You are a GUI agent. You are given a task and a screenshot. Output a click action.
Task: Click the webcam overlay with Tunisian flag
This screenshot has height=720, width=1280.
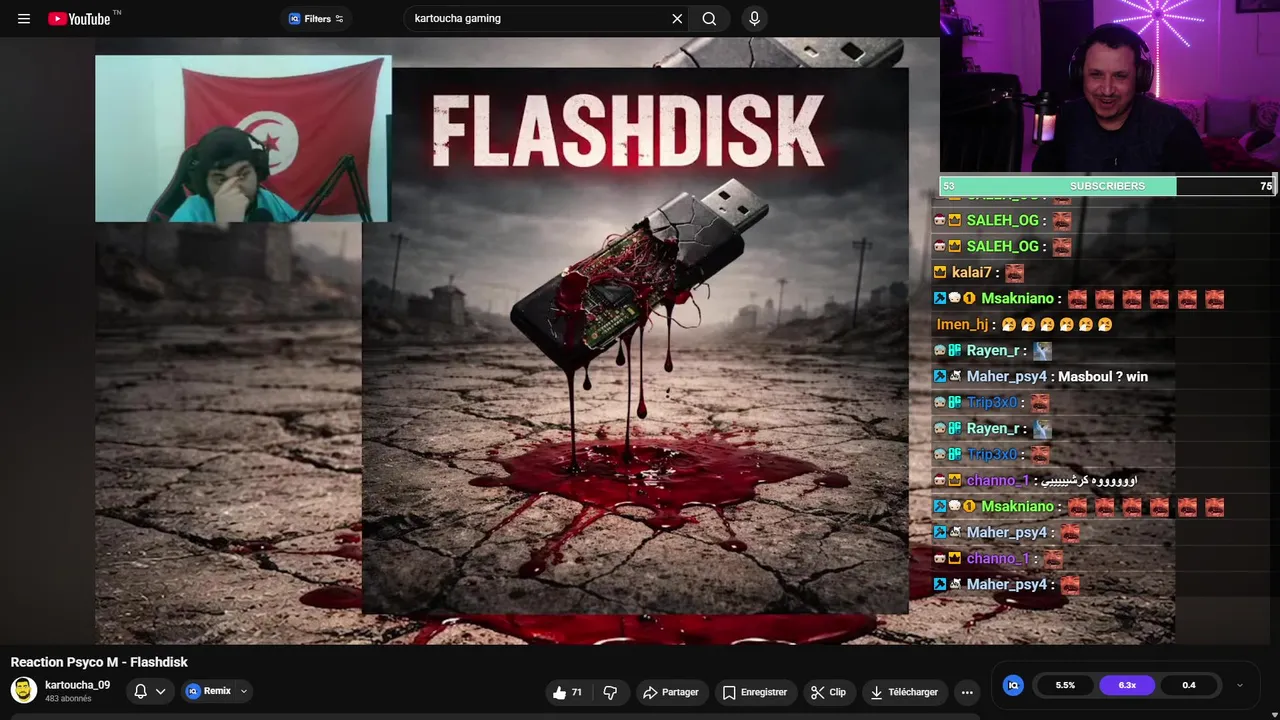[x=243, y=138]
